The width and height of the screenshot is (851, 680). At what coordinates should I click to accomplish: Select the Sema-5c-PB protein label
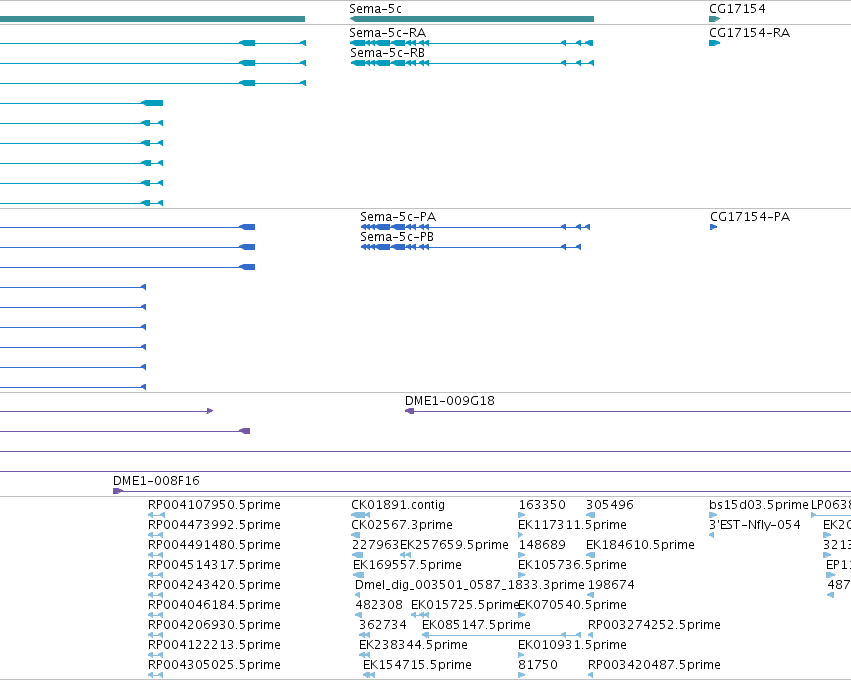tap(397, 237)
